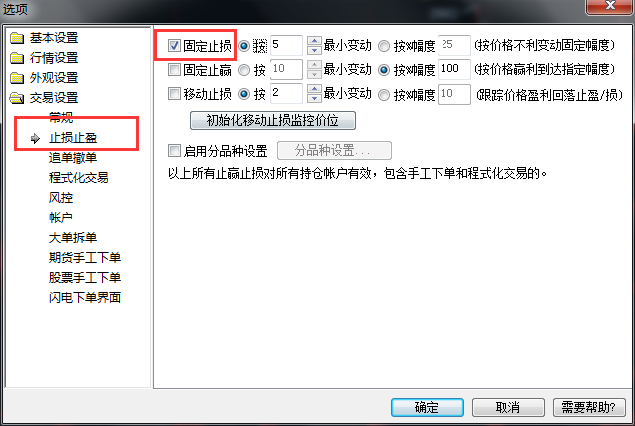Select 按 最小变动 radio for 固定止赢
The image size is (635, 426).
pos(244,70)
